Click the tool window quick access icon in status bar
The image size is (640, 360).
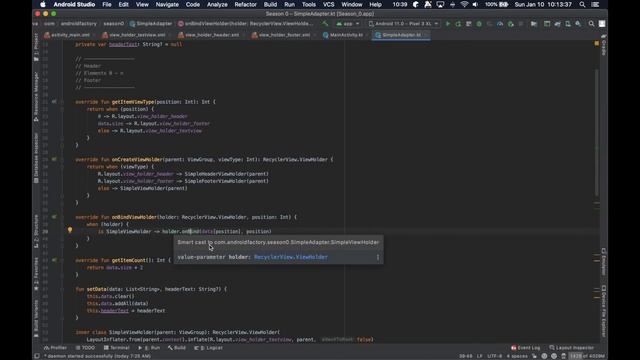(37, 356)
